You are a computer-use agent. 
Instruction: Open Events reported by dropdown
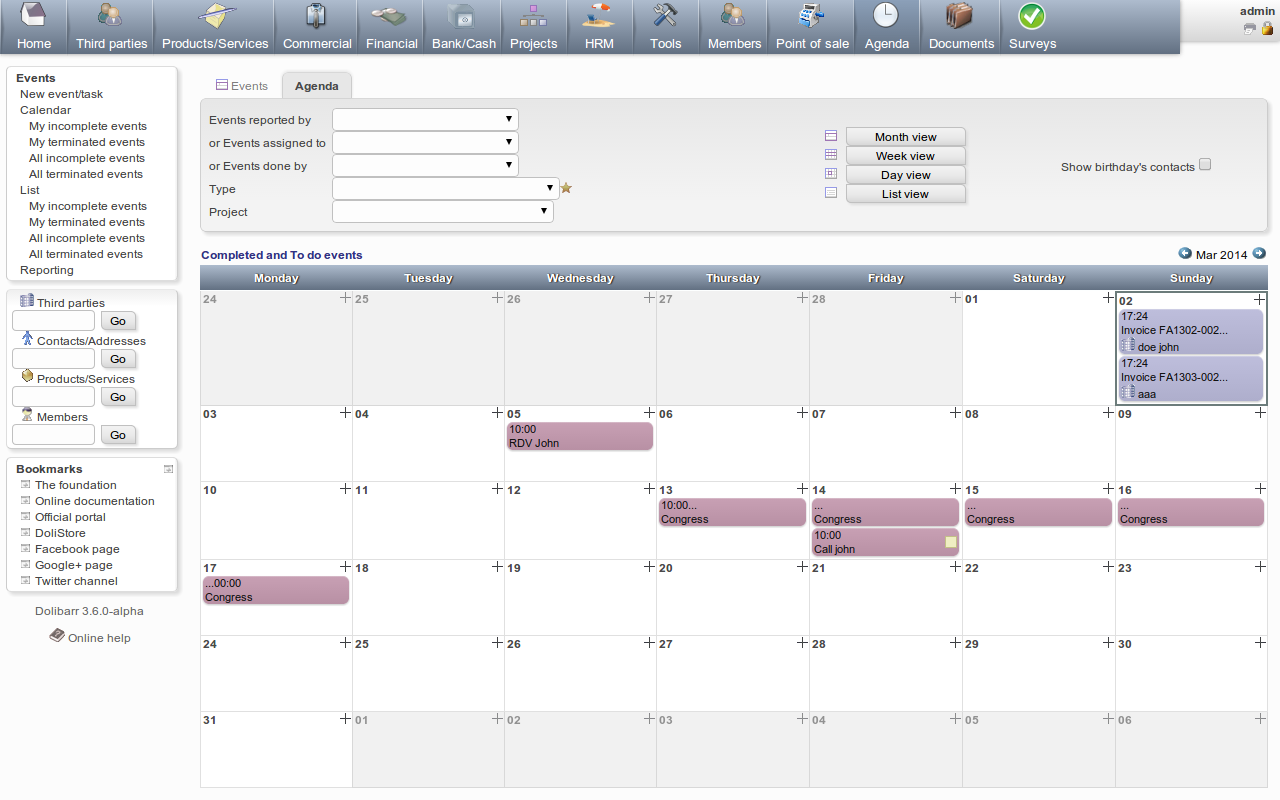425,120
